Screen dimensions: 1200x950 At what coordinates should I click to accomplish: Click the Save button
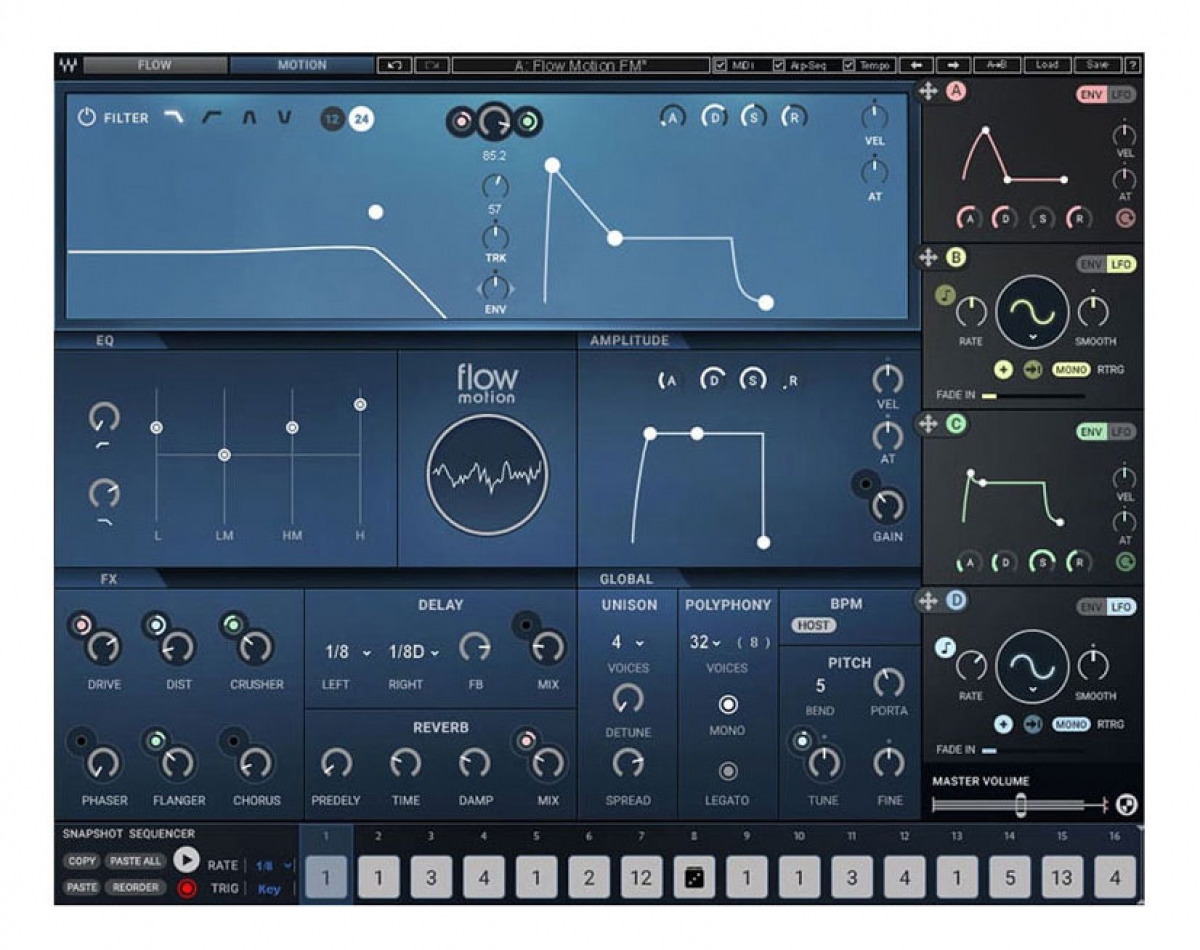1098,66
